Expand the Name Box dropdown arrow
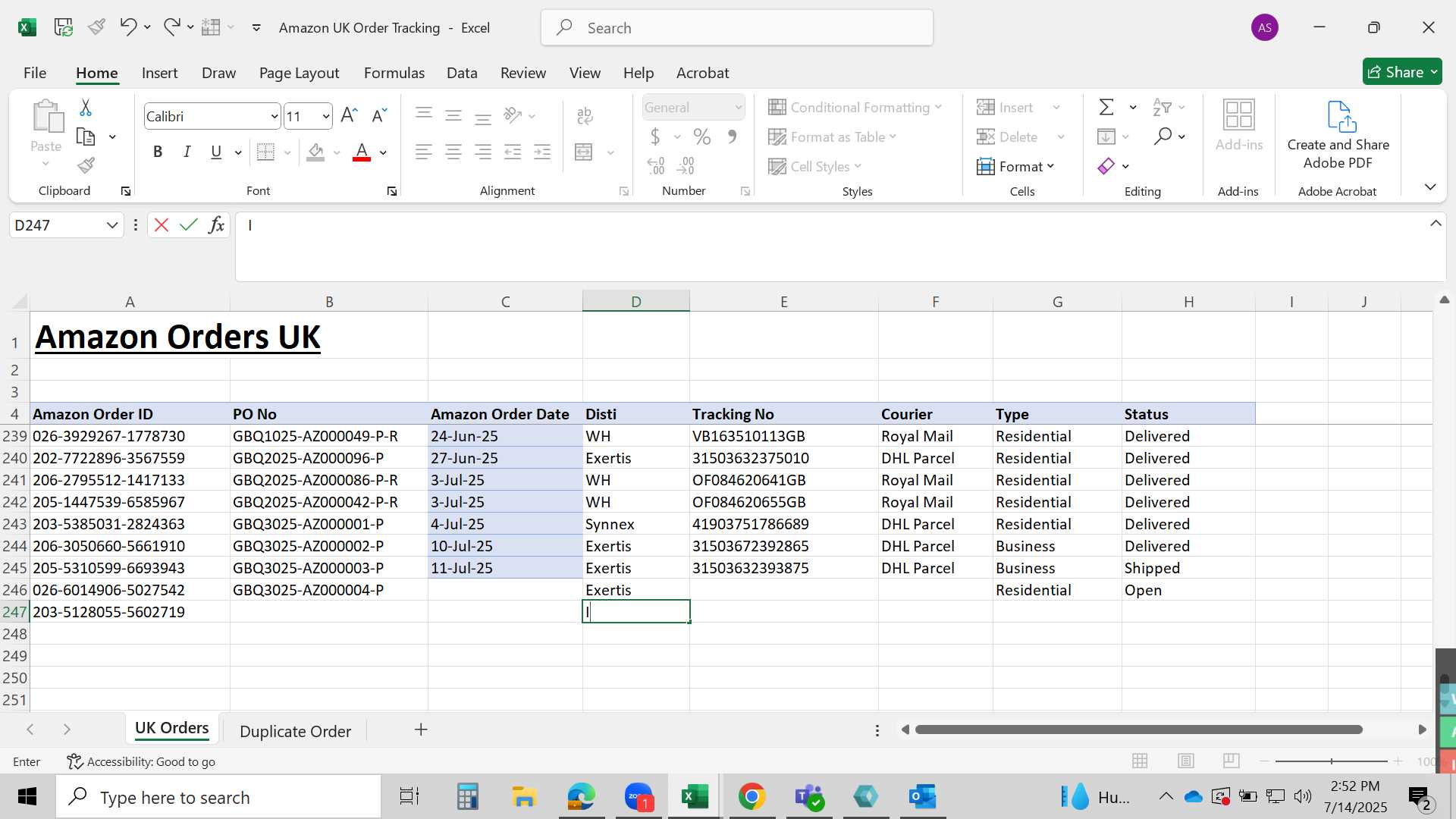 tap(112, 225)
